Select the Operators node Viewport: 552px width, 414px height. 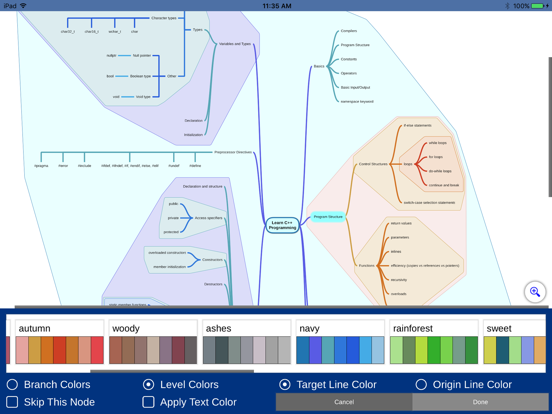349,73
